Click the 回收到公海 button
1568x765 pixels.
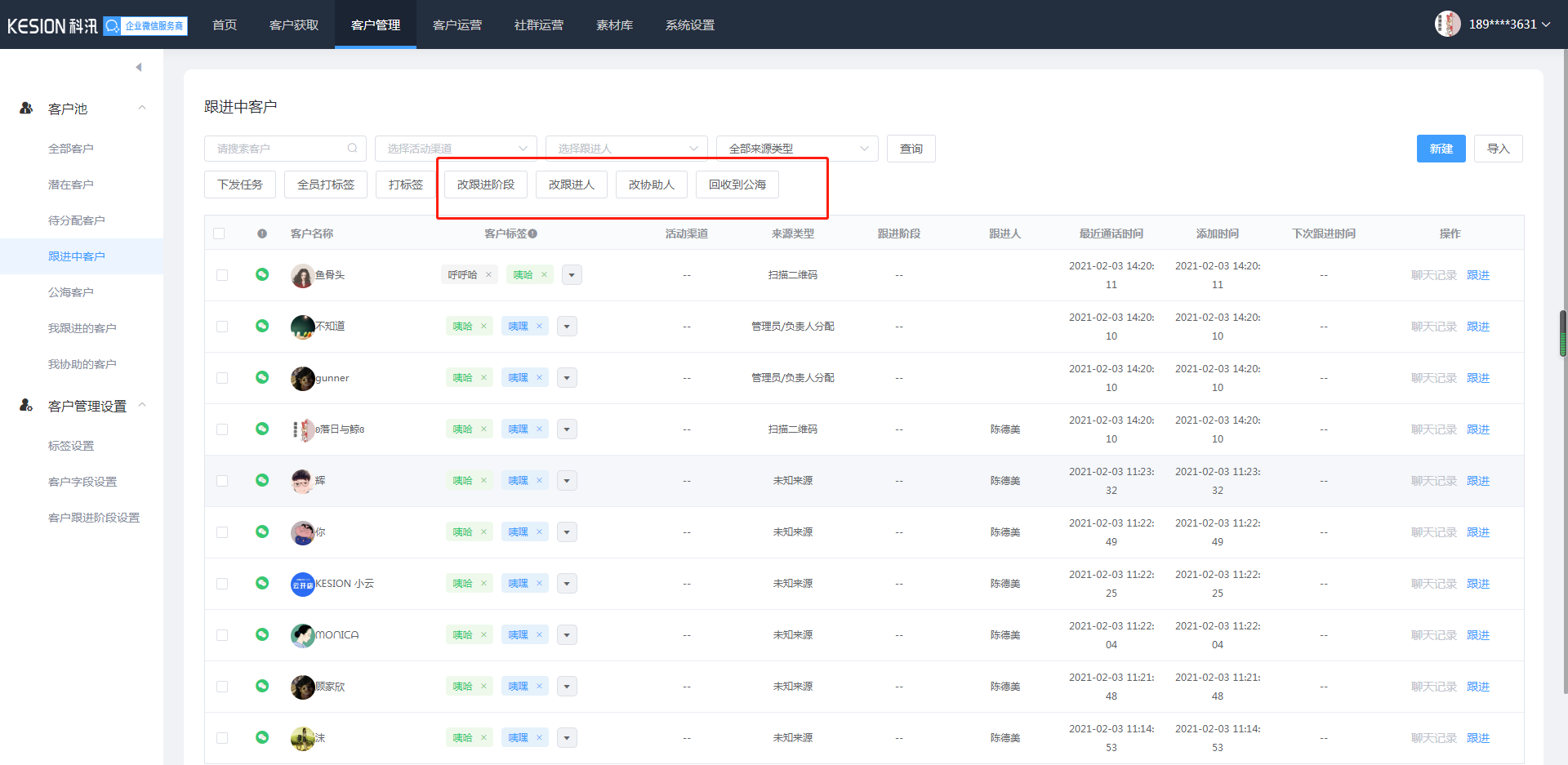click(x=737, y=185)
